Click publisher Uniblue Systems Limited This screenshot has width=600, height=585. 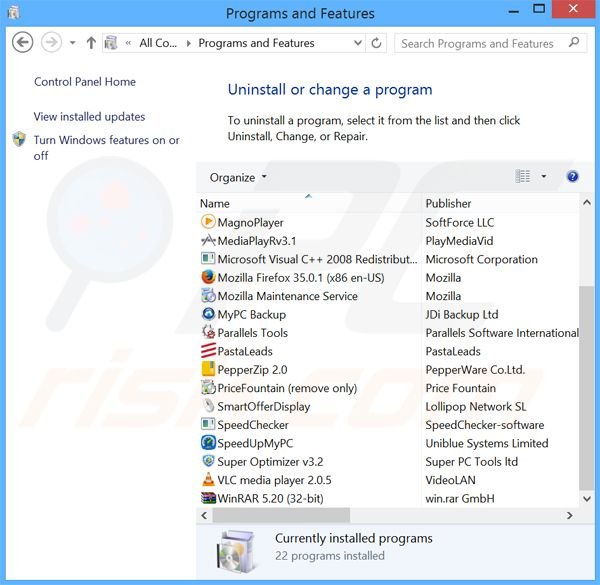click(x=487, y=443)
